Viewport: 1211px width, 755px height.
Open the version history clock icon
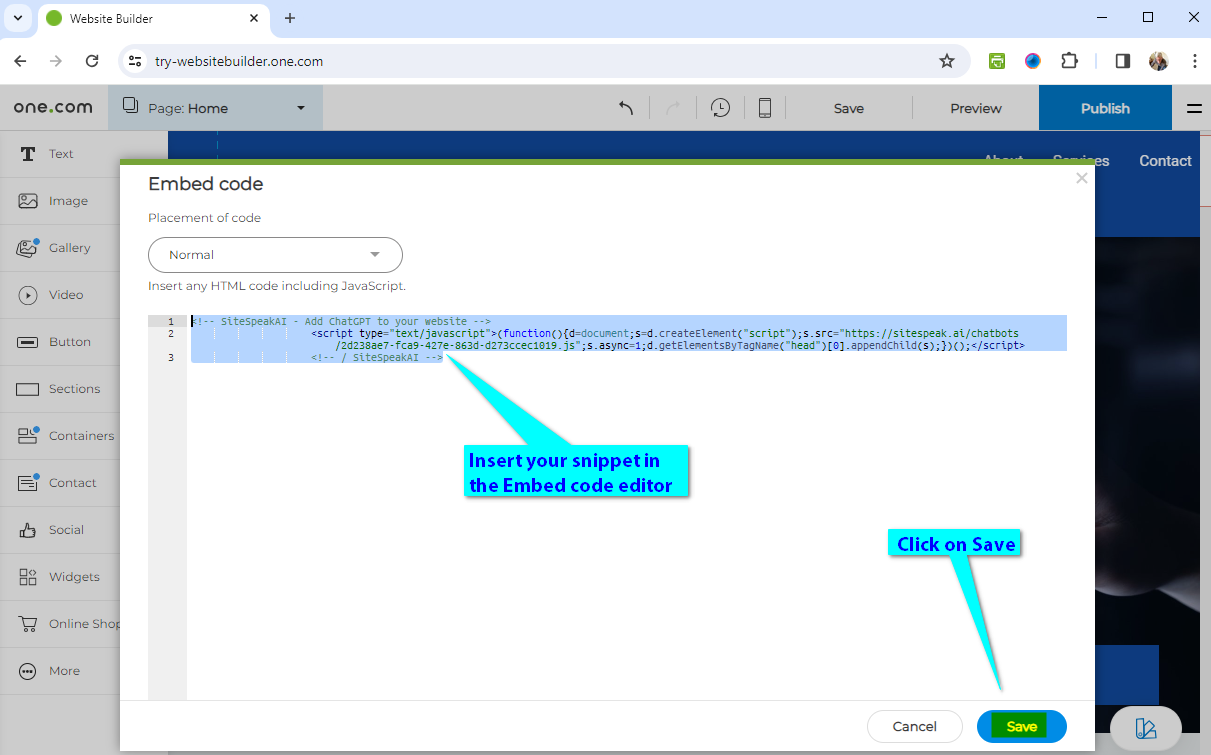(720, 108)
